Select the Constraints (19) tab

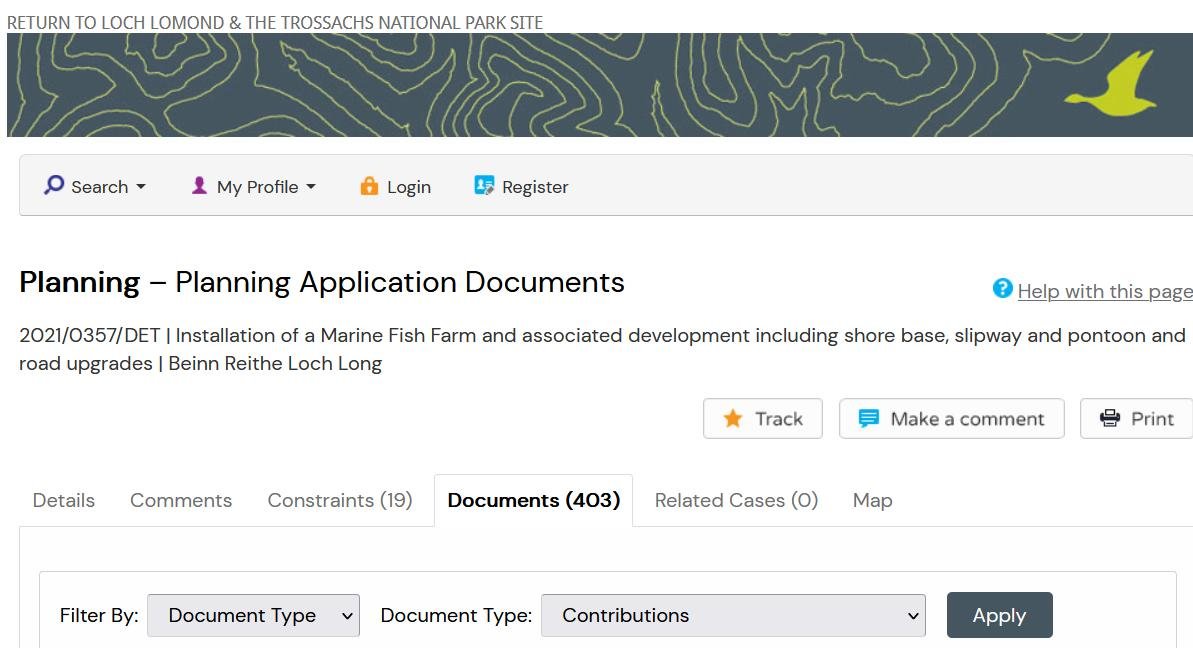click(340, 501)
